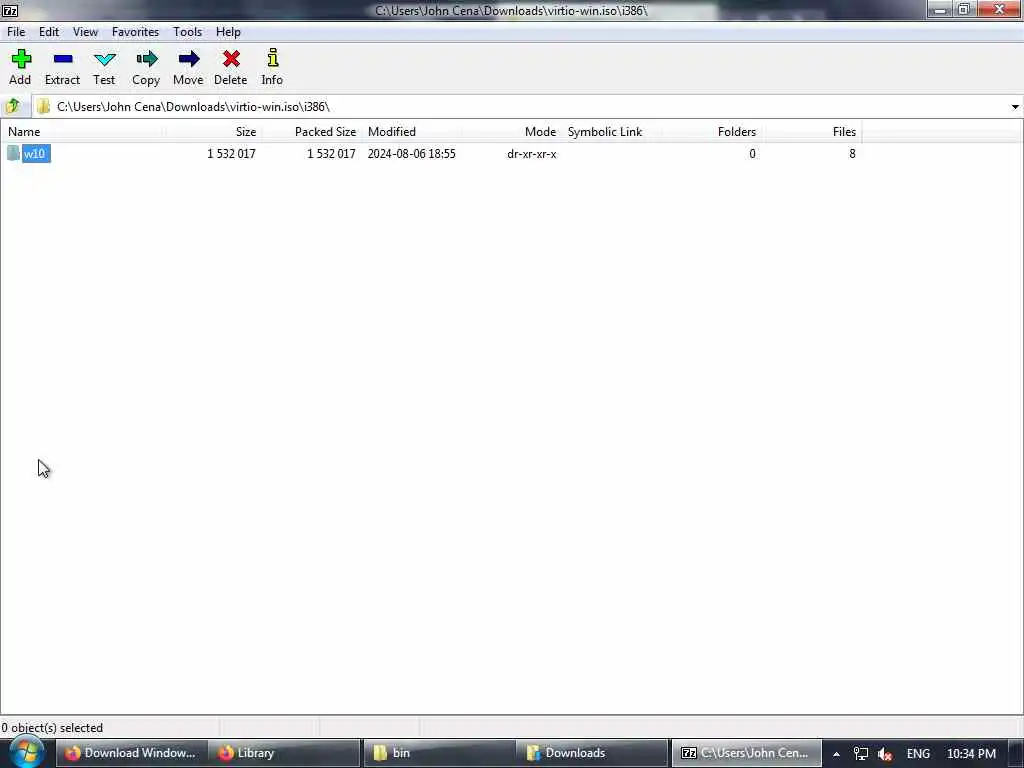
Task: Switch to bin folder taskbar button
Action: point(438,753)
